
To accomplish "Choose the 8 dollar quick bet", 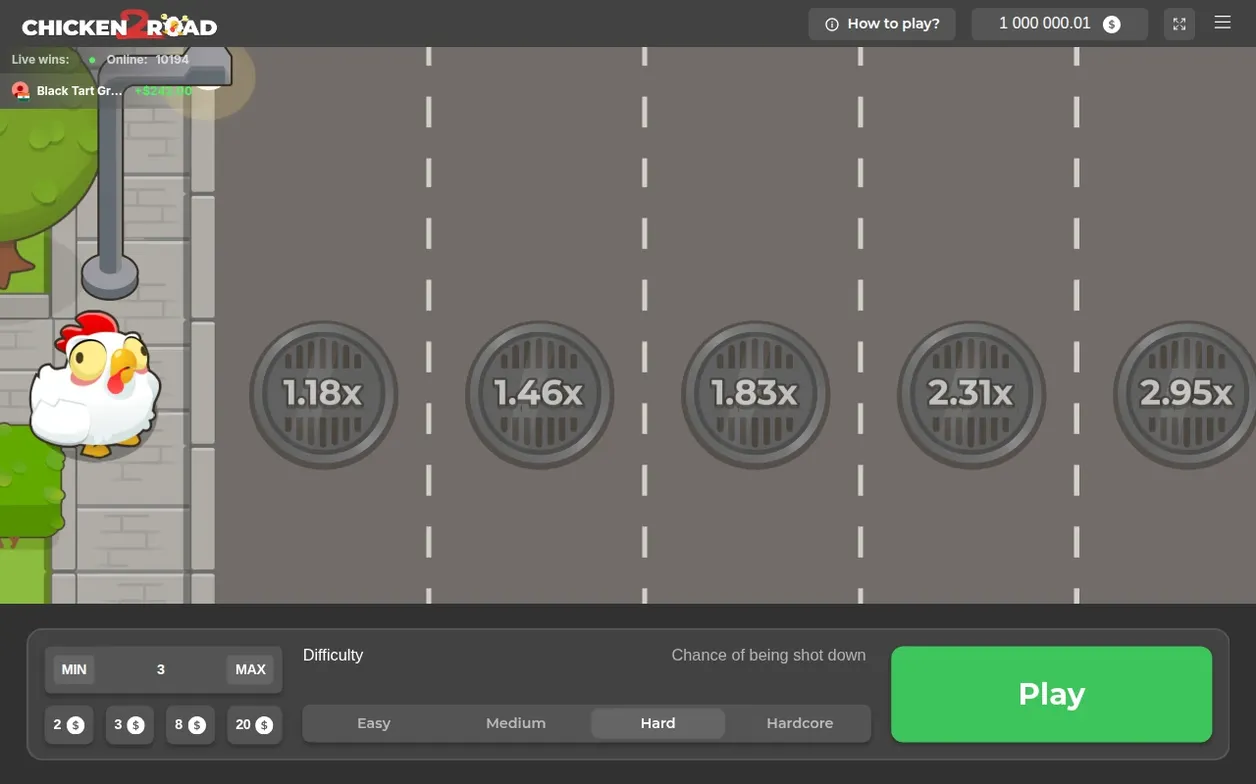I will tap(190, 724).
